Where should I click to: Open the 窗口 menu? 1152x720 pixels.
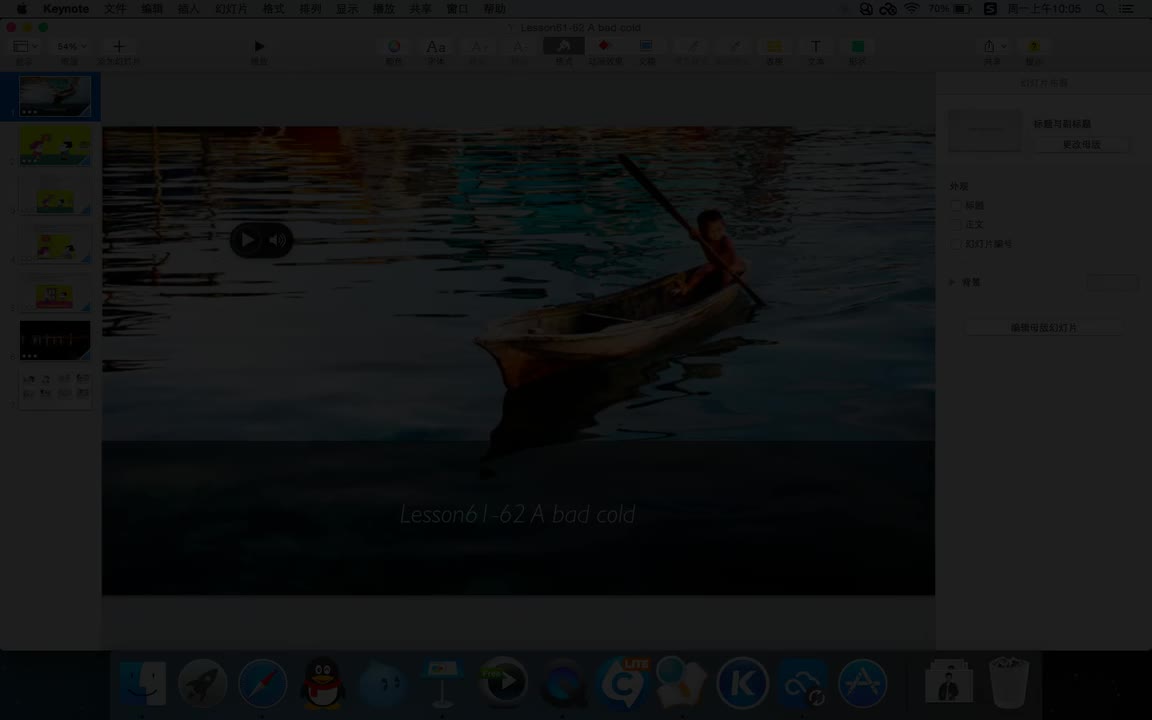tap(457, 9)
